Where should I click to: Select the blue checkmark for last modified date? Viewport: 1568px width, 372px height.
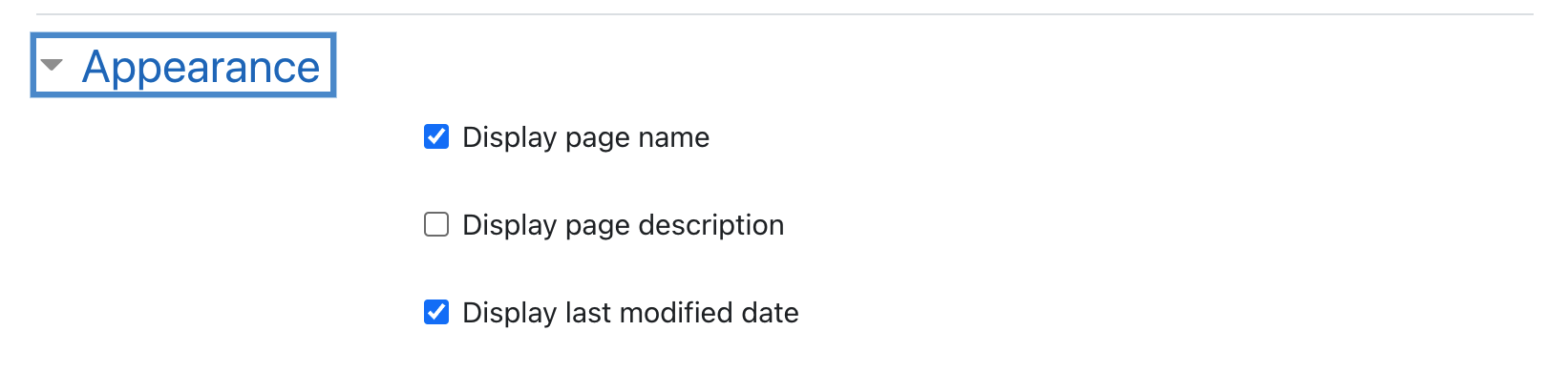pyautogui.click(x=436, y=312)
